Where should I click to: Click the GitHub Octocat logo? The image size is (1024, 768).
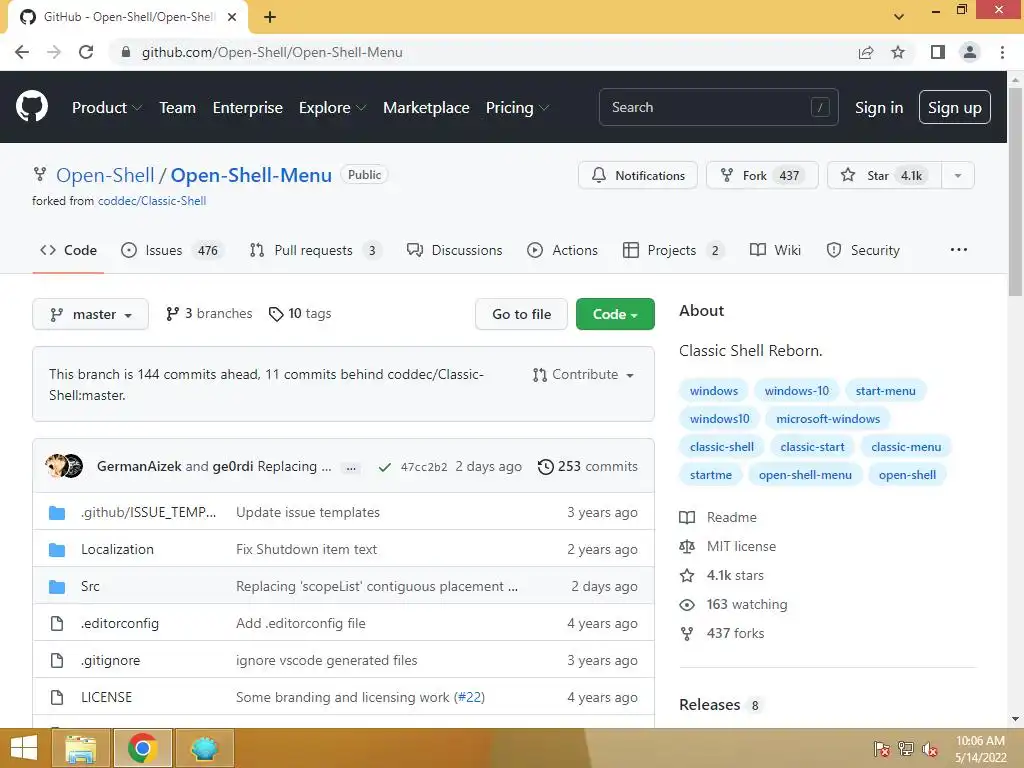[x=31, y=107]
